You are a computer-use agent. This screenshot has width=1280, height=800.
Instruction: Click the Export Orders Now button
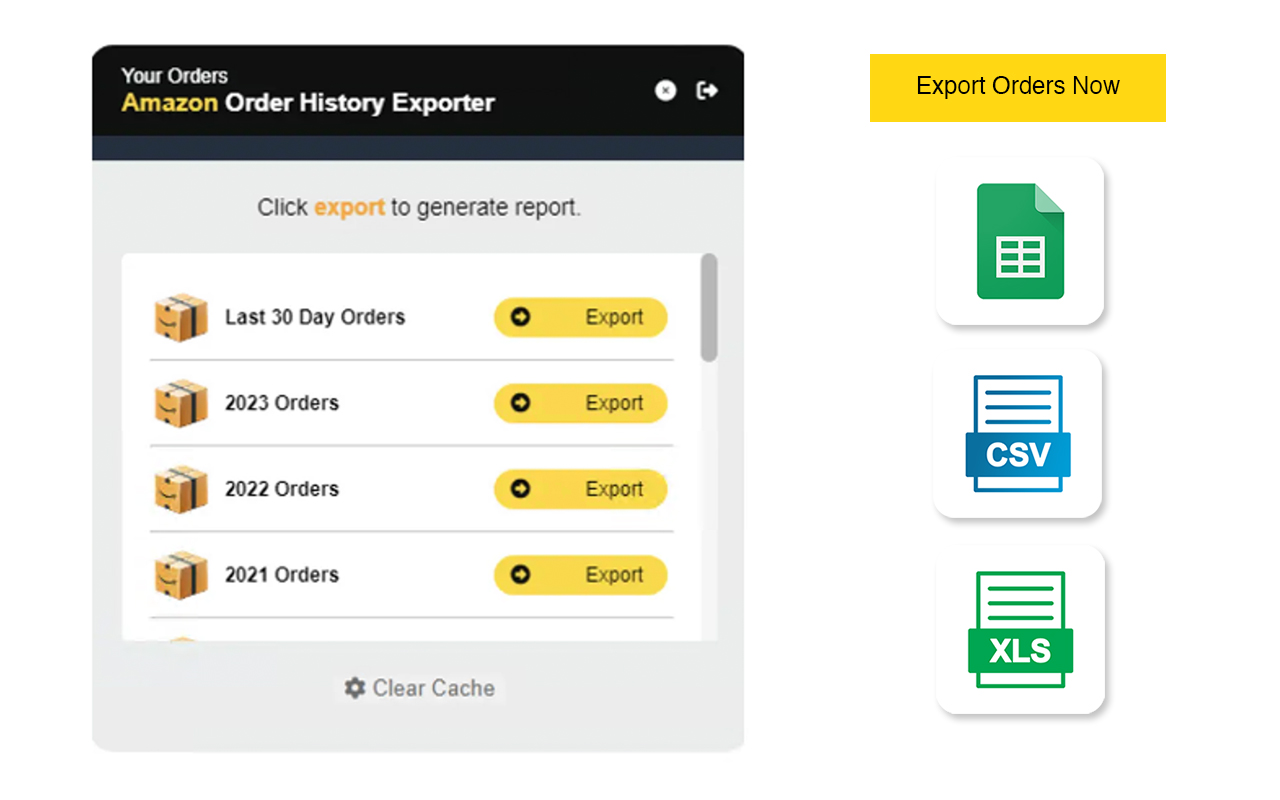tap(1018, 88)
